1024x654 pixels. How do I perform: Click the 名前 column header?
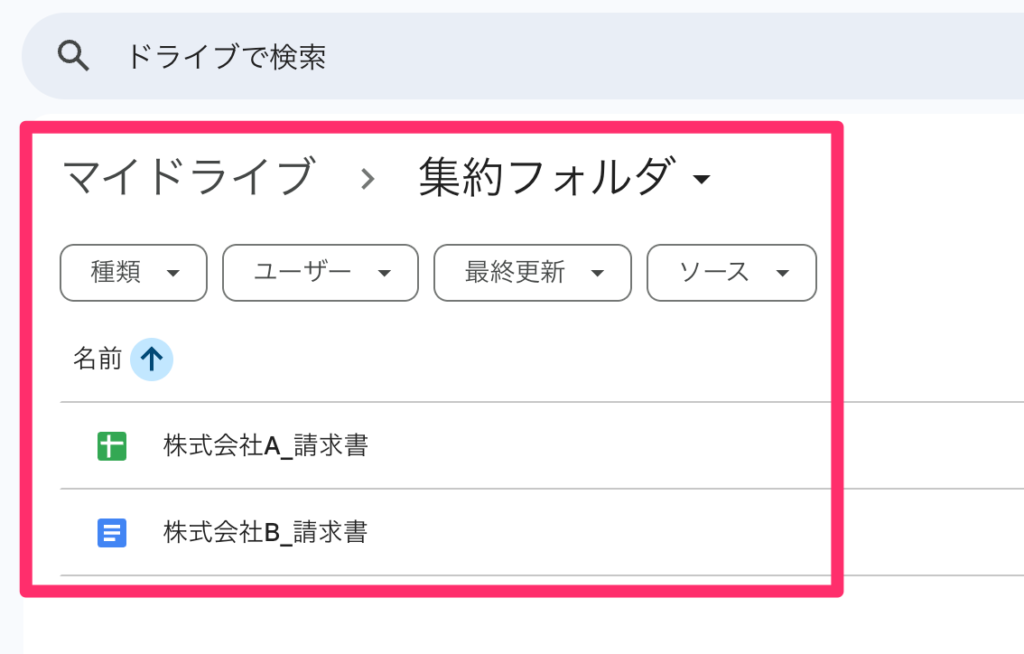[97, 359]
